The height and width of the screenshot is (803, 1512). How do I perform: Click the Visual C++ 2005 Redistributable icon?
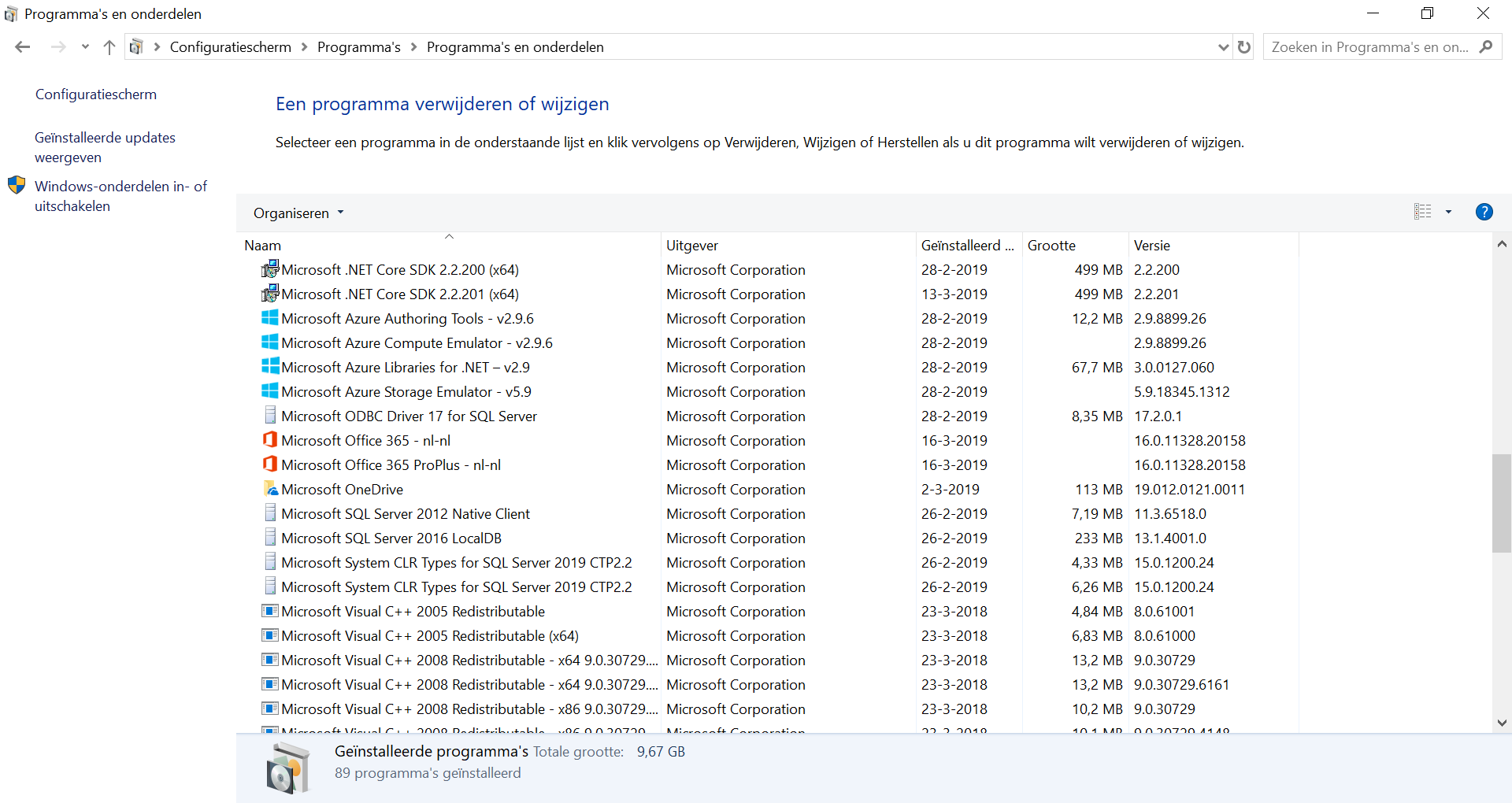point(270,611)
